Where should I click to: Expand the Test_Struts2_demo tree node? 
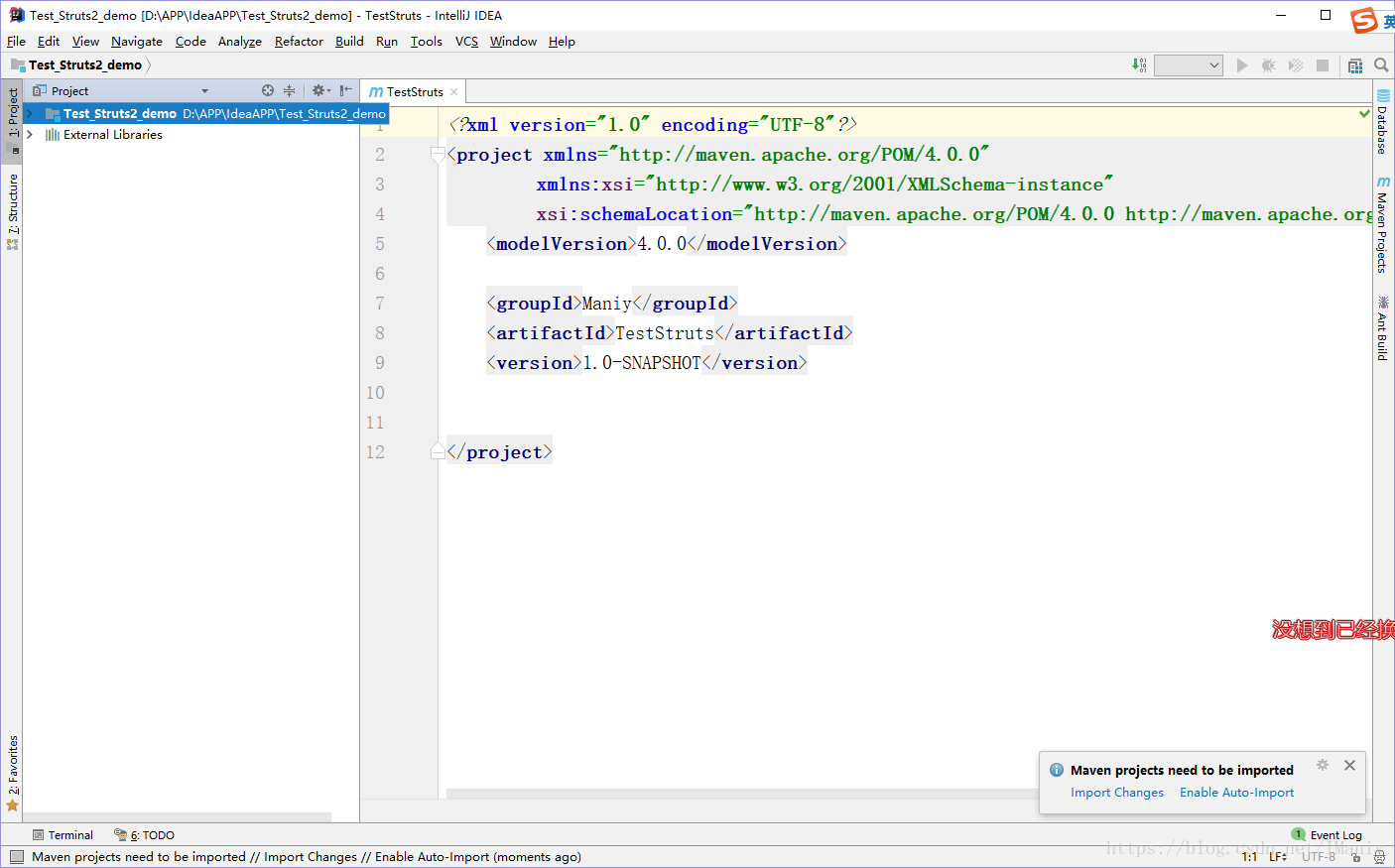coord(30,113)
